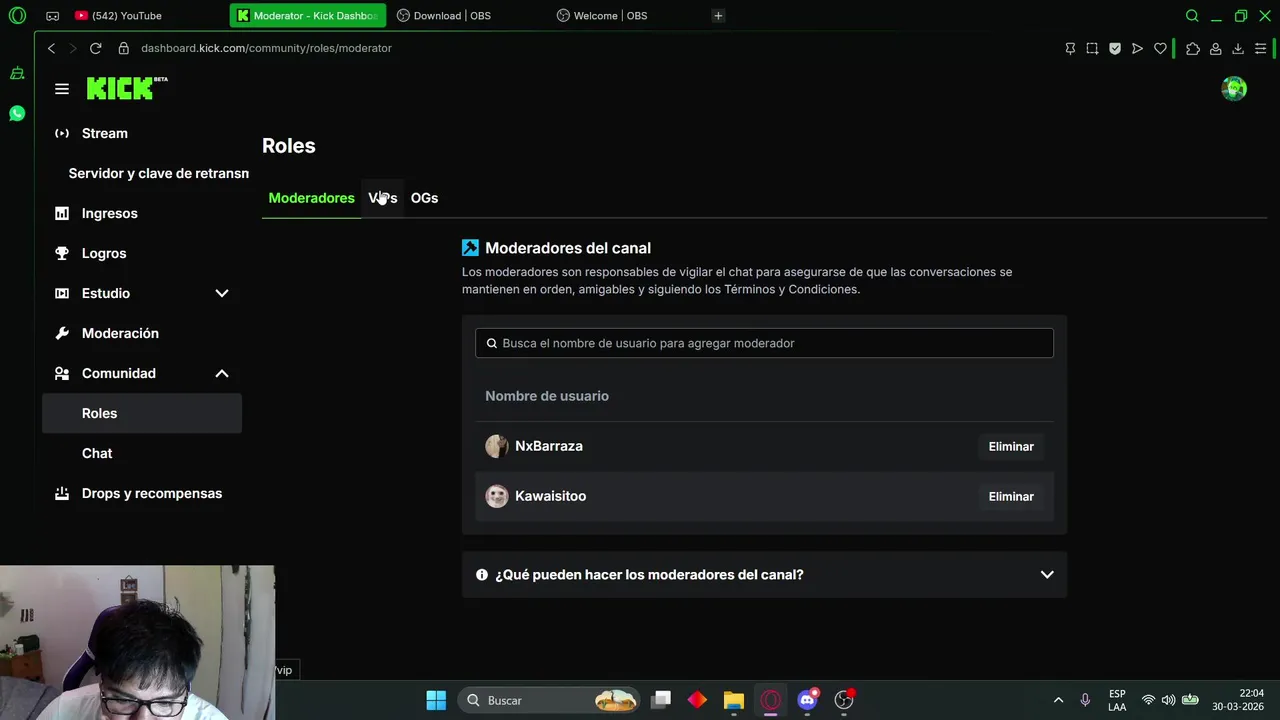Open the extensions puzzle icon
The width and height of the screenshot is (1280, 720).
coord(1193,48)
